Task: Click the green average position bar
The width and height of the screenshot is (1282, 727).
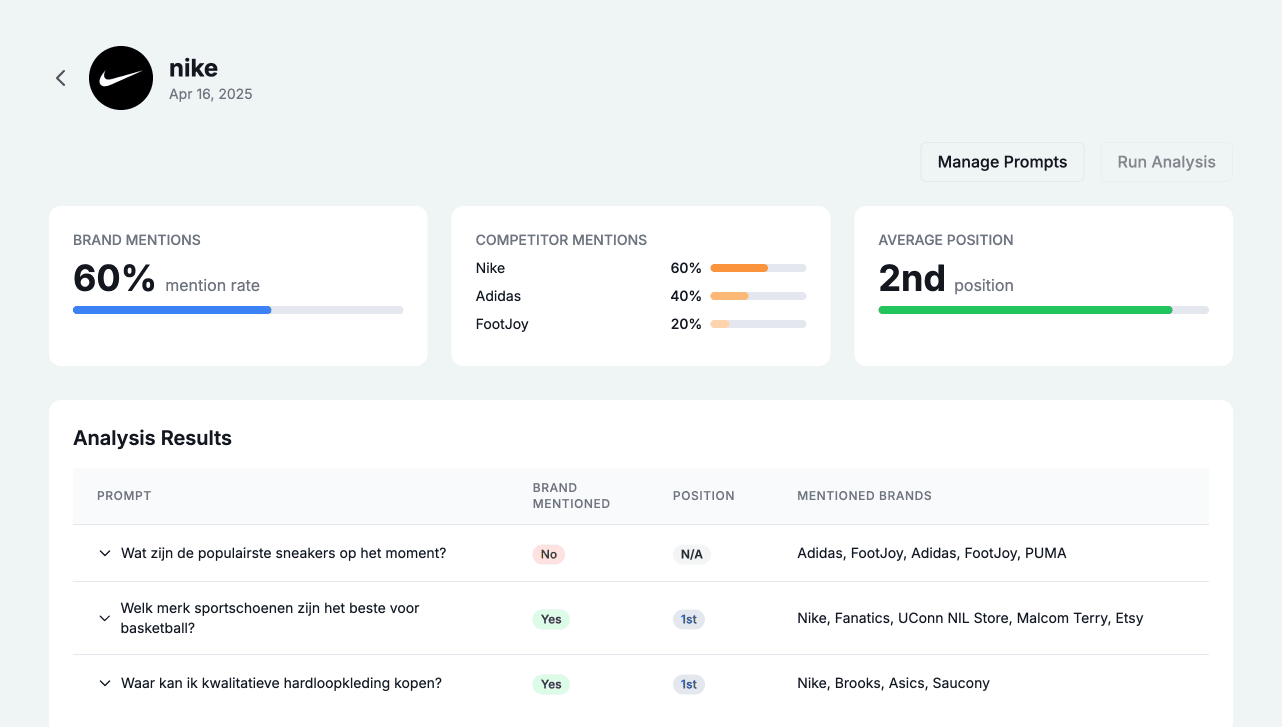Action: (1043, 310)
